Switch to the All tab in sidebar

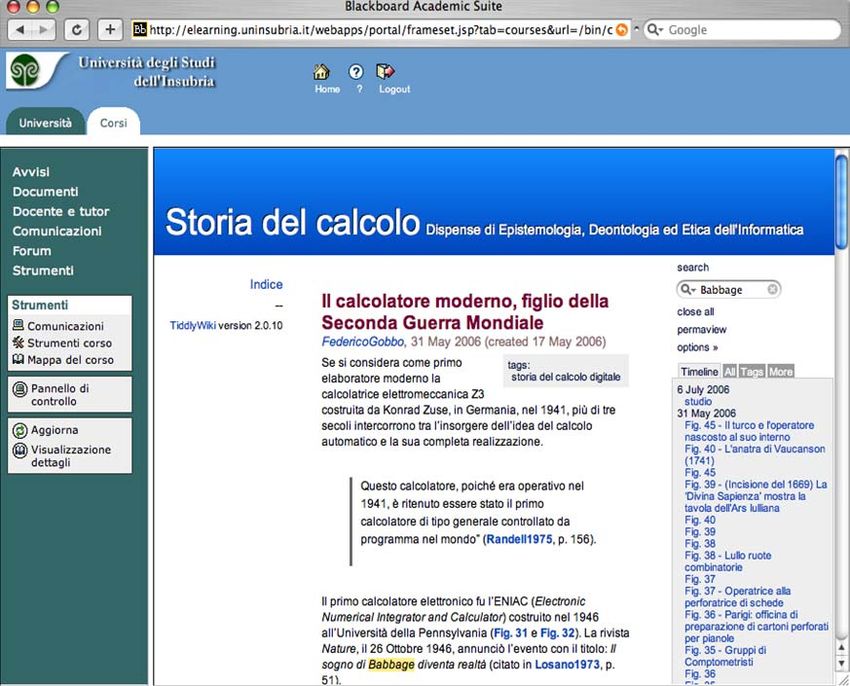pos(730,371)
